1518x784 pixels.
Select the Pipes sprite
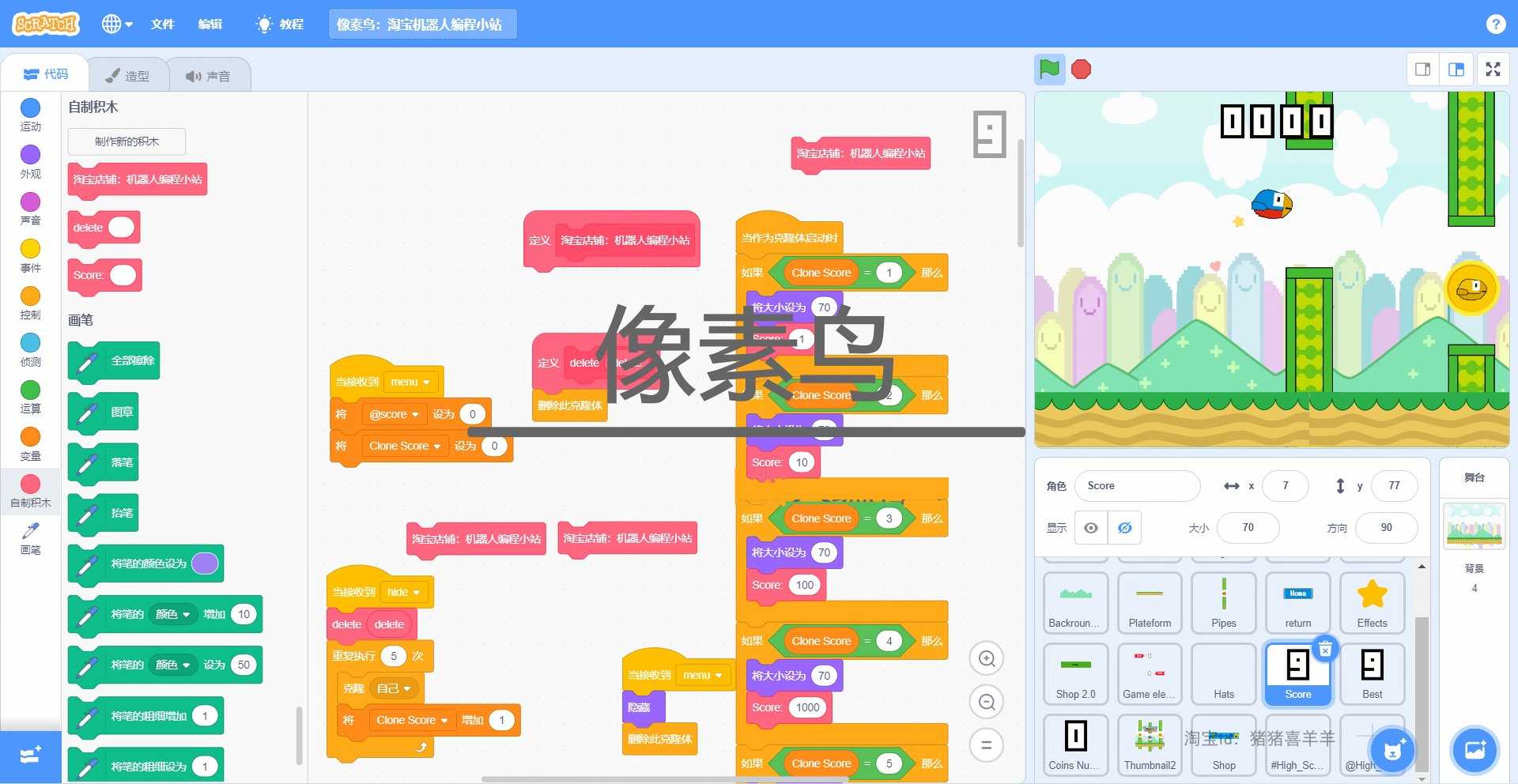pos(1224,603)
